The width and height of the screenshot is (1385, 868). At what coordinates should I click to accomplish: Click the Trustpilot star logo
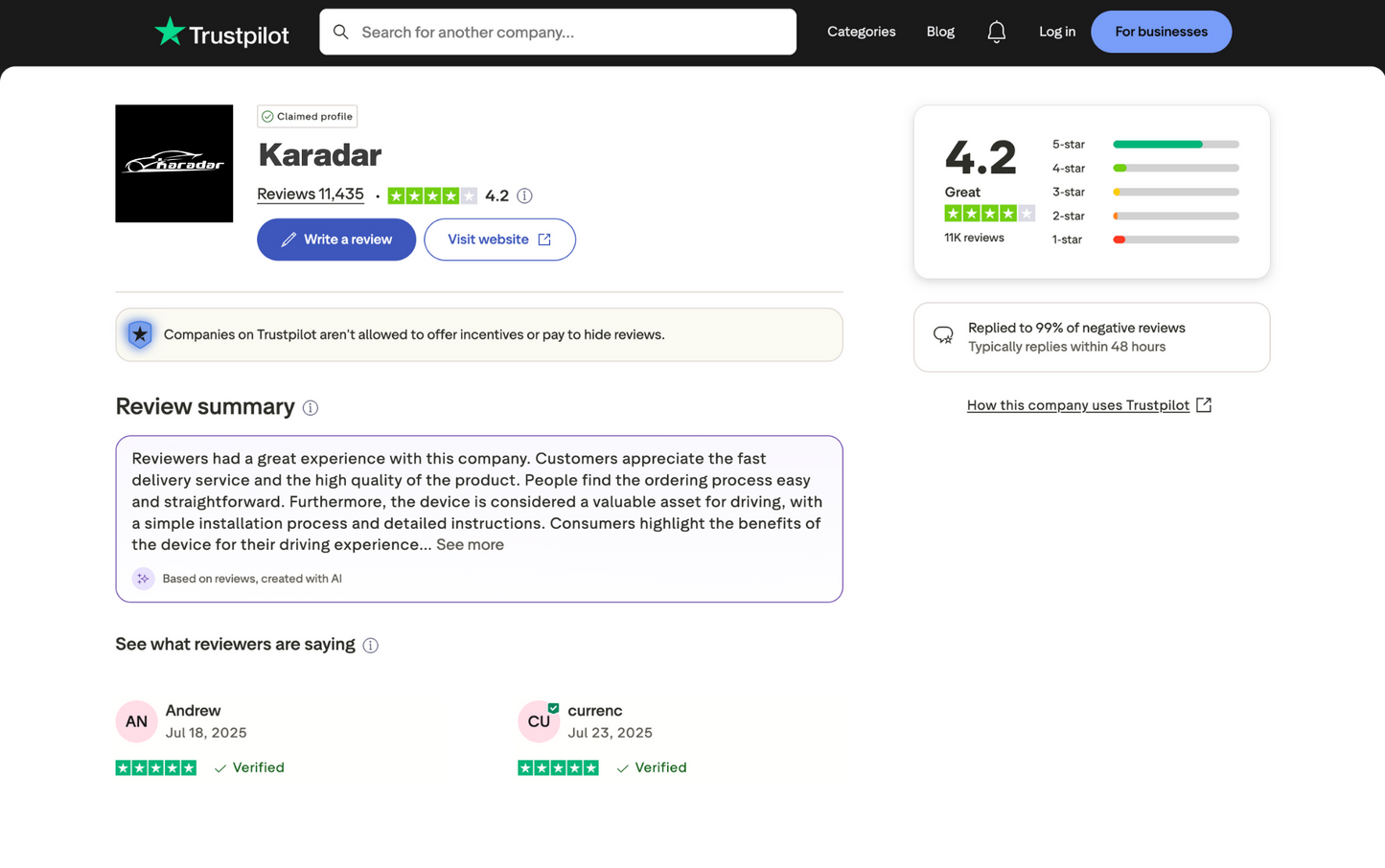(169, 32)
